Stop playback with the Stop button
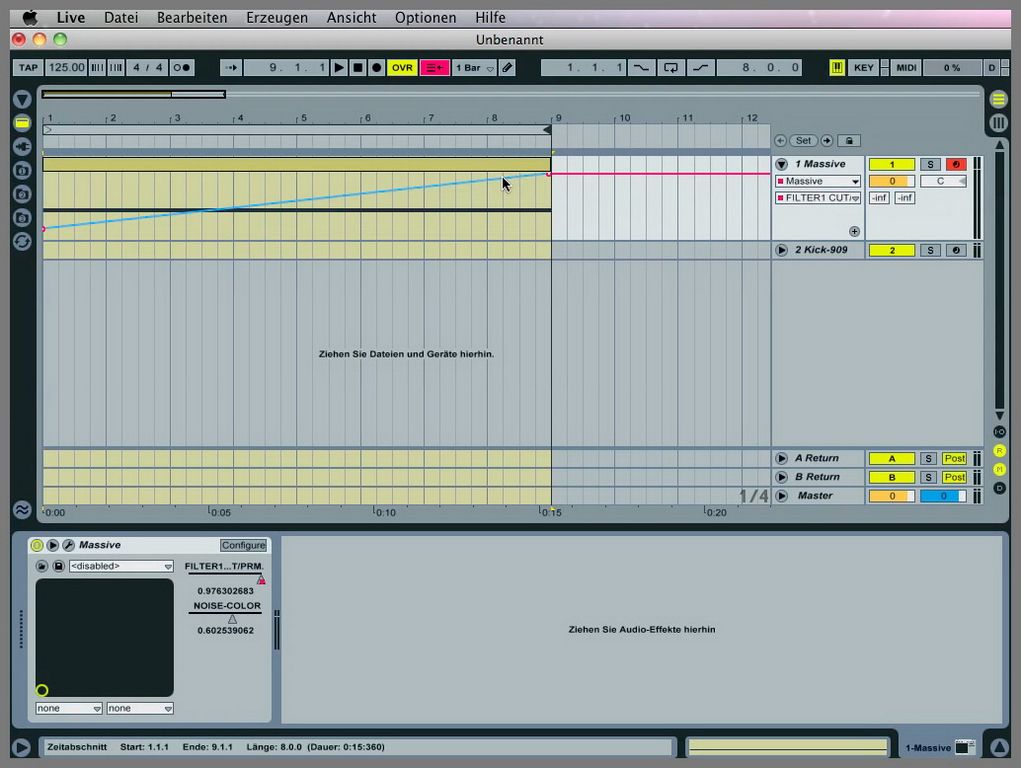This screenshot has width=1021, height=768. pos(357,67)
